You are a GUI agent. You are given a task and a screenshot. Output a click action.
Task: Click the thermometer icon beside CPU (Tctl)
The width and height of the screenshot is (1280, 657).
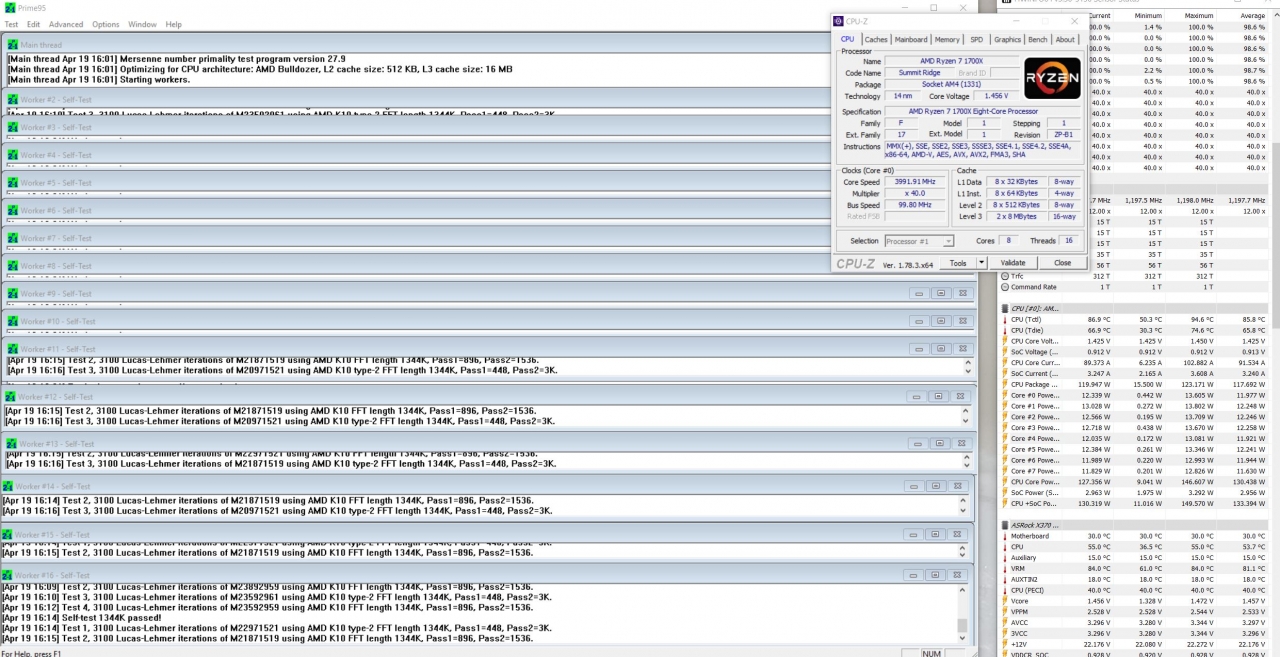(1006, 320)
